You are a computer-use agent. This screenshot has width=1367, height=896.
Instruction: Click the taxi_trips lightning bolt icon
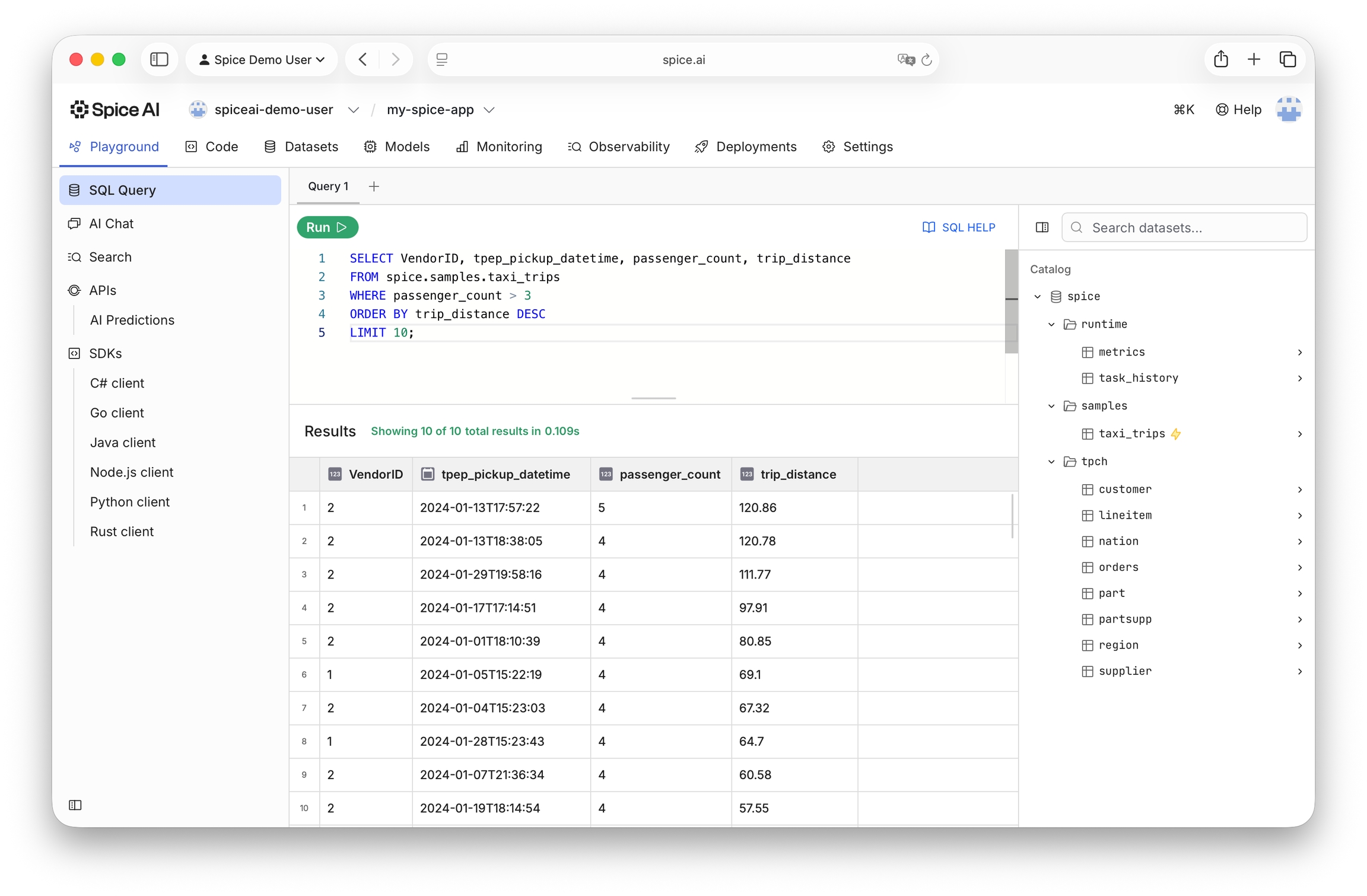1176,434
